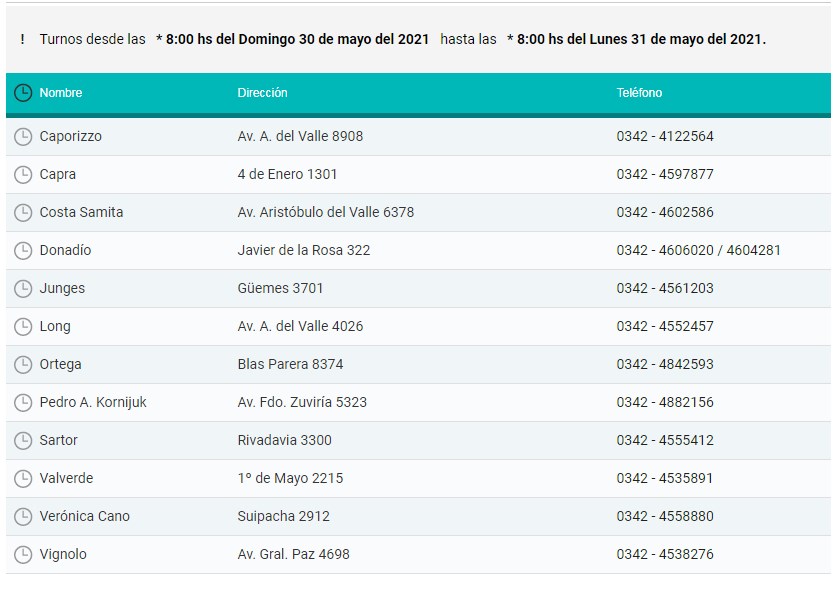
Task: Select the Pedro A. Kornijuk pharmacy name
Action: pyautogui.click(x=93, y=402)
